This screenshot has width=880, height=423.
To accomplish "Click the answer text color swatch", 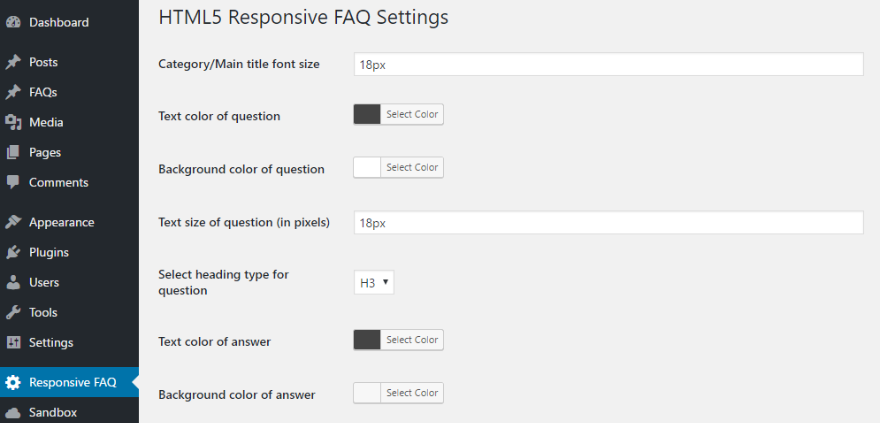I will click(x=367, y=340).
